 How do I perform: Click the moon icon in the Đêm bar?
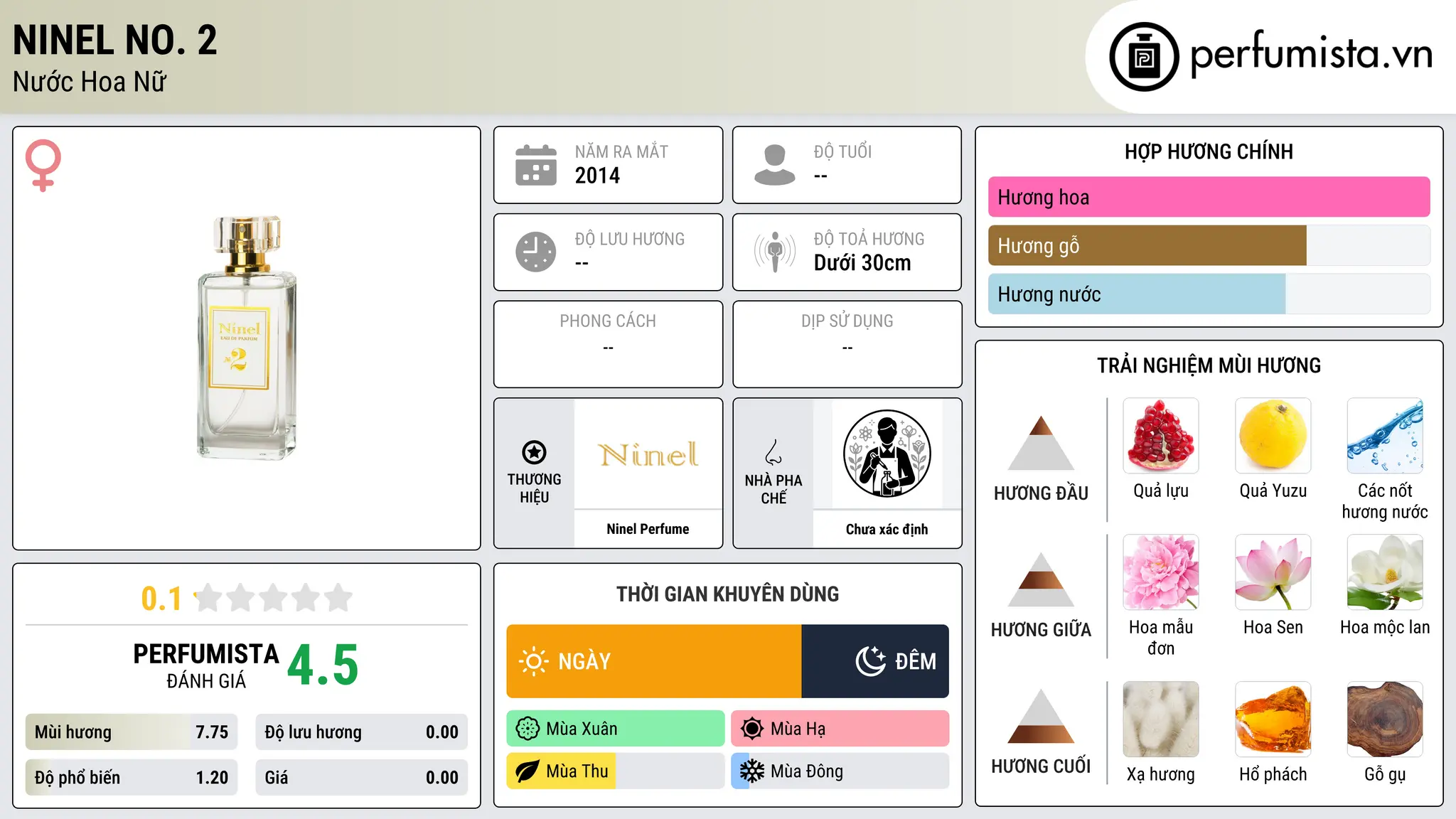[x=870, y=661]
